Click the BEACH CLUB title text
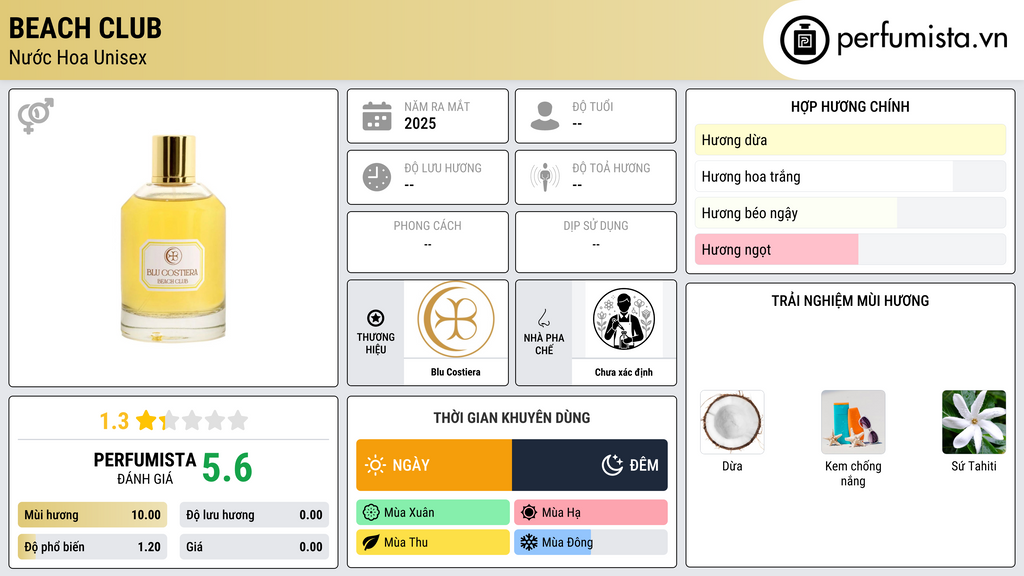 click(85, 28)
